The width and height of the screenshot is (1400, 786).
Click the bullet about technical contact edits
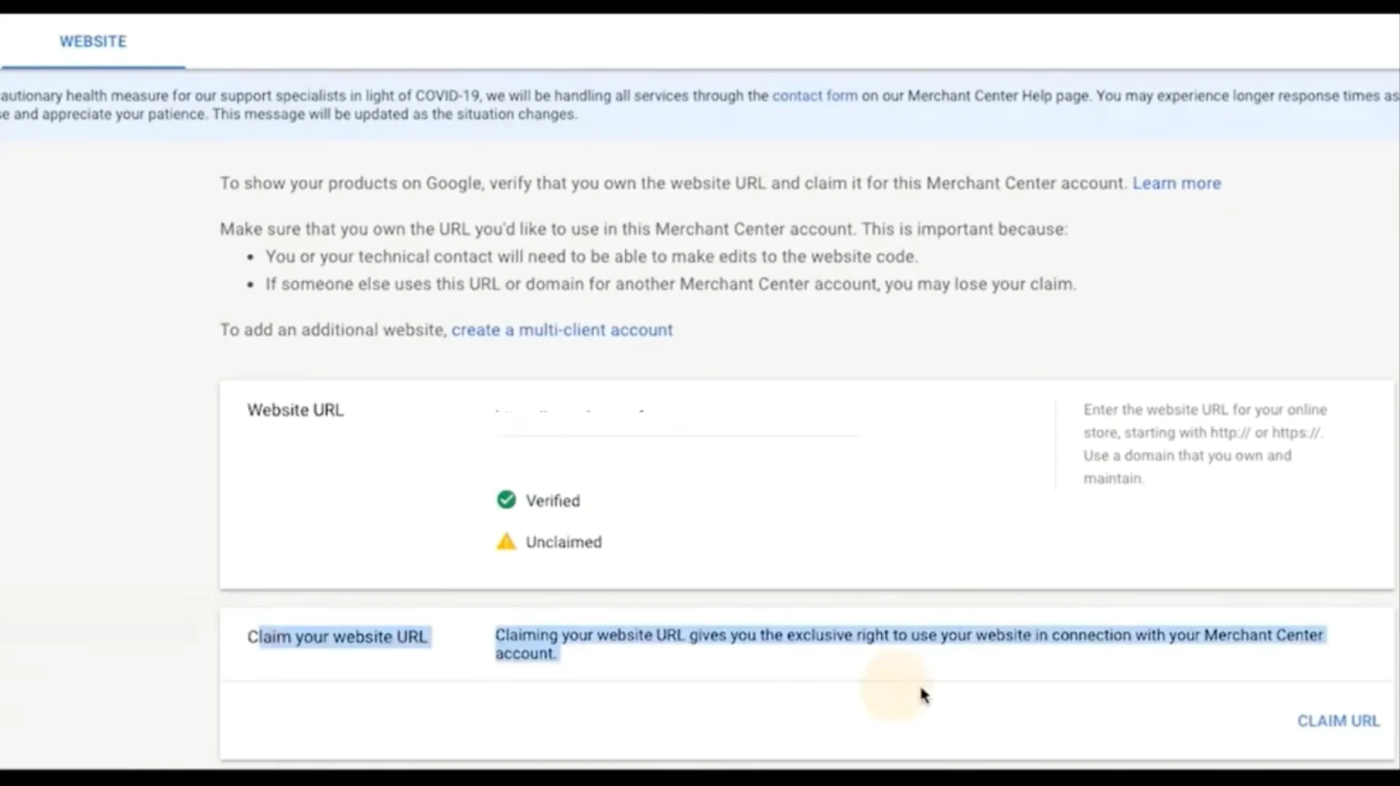point(591,257)
